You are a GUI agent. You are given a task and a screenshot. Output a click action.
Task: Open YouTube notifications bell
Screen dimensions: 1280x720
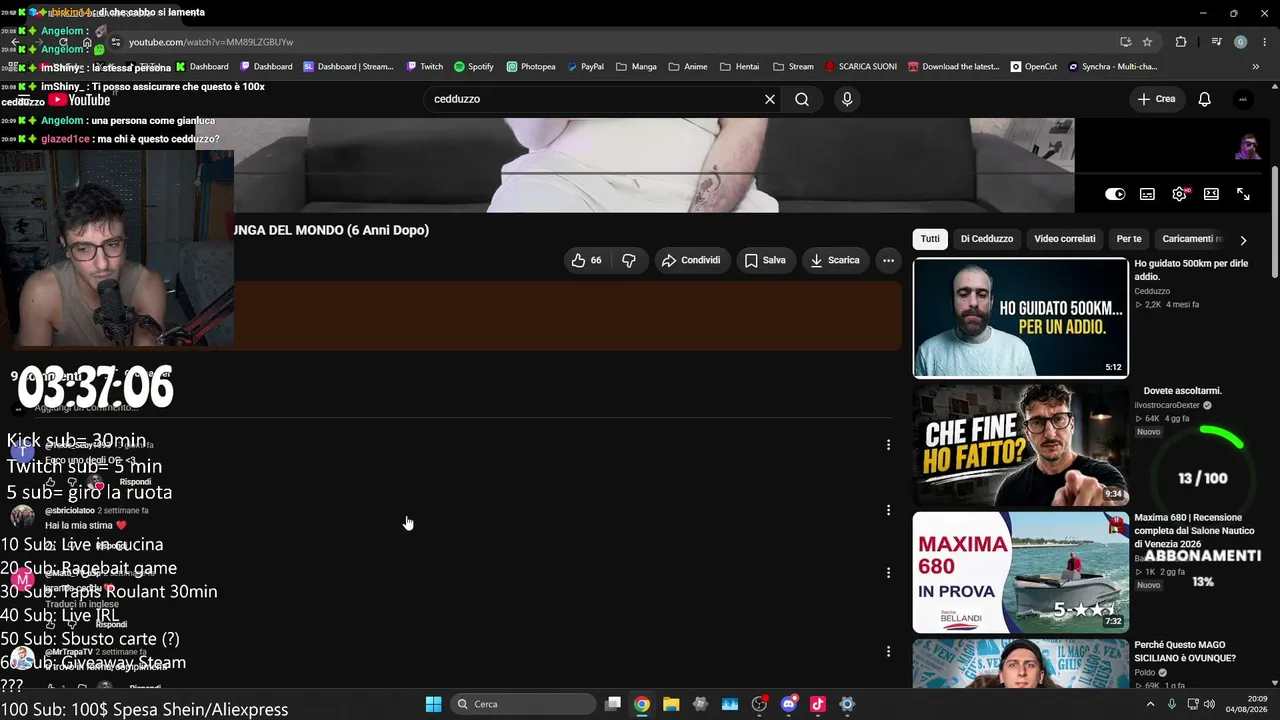(x=1205, y=99)
